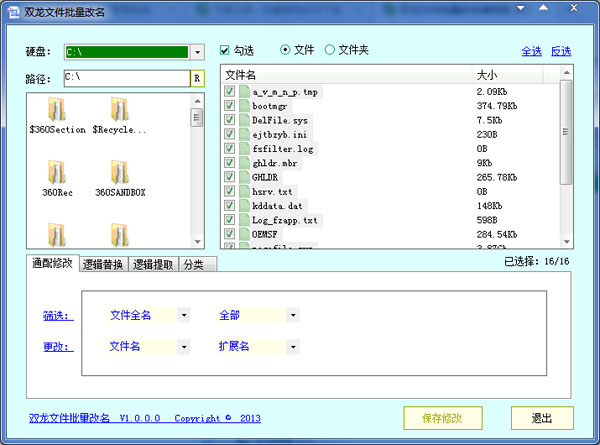Select the 265.78Kb size cell
Viewport: 600px width, 445px height.
[497, 178]
